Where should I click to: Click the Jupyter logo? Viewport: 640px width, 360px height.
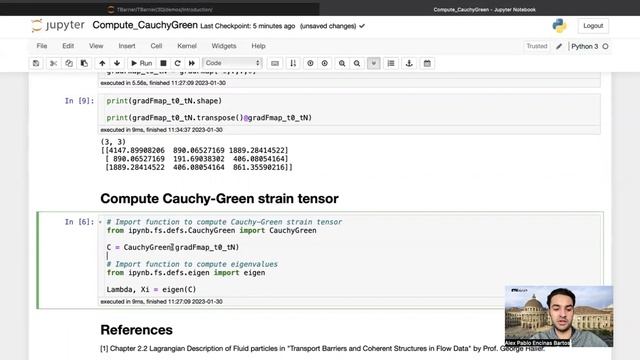click(x=58, y=25)
